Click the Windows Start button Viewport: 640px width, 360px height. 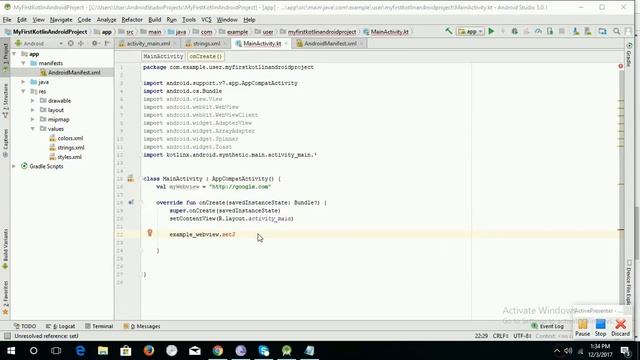11,351
